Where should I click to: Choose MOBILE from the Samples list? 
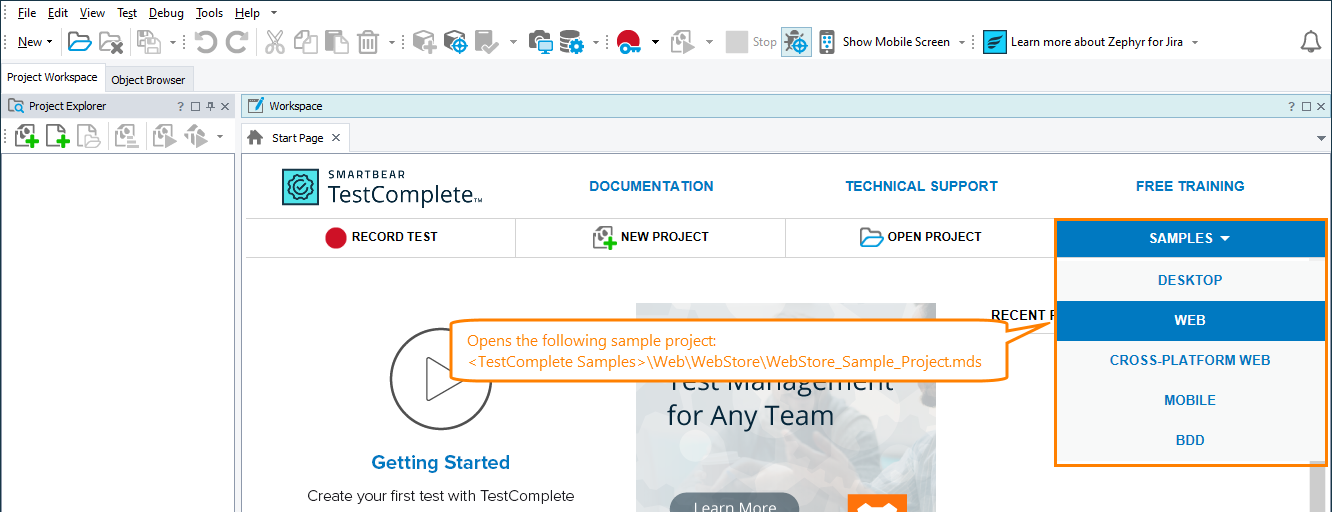[1190, 400]
